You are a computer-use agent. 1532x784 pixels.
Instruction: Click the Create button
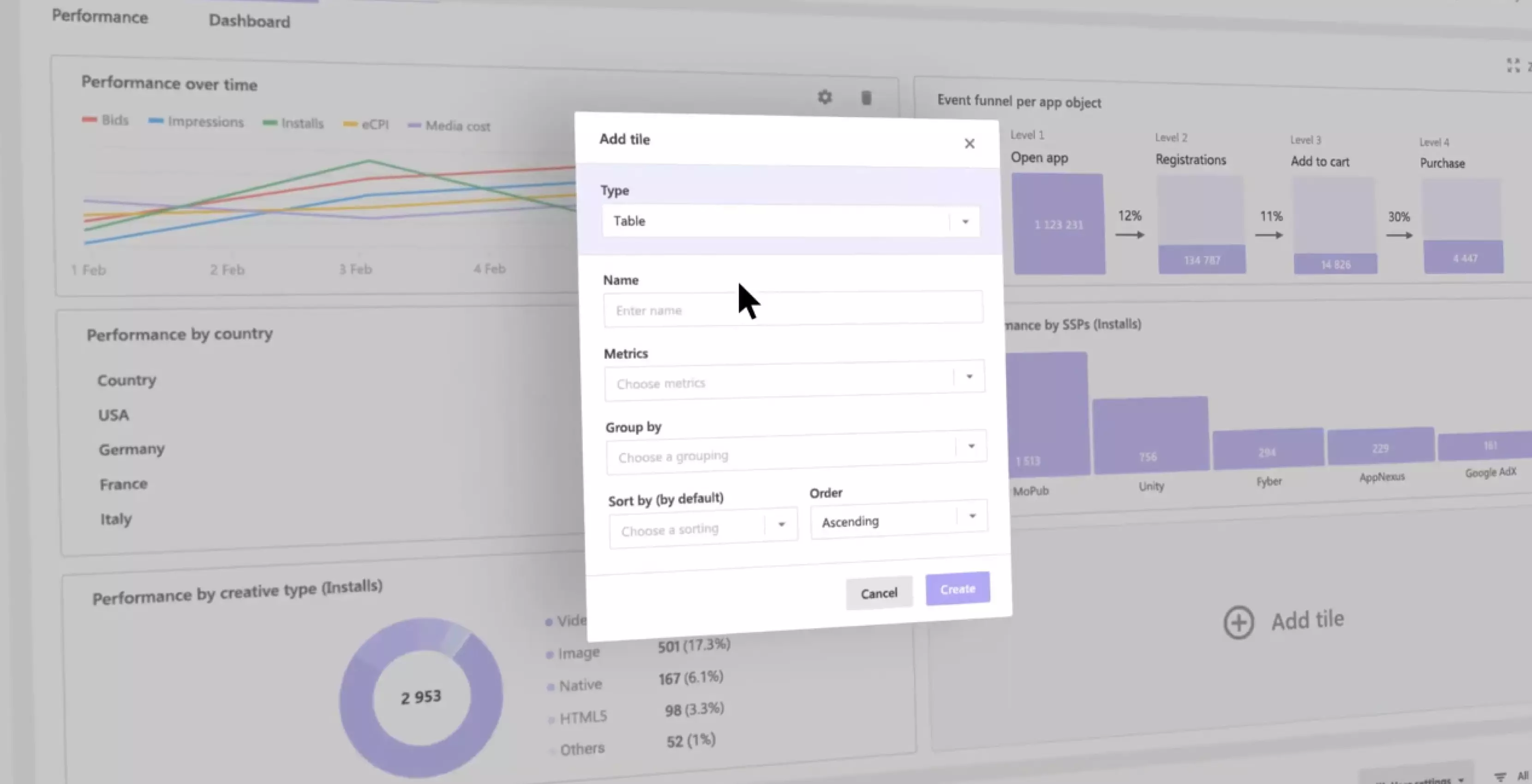click(x=957, y=588)
